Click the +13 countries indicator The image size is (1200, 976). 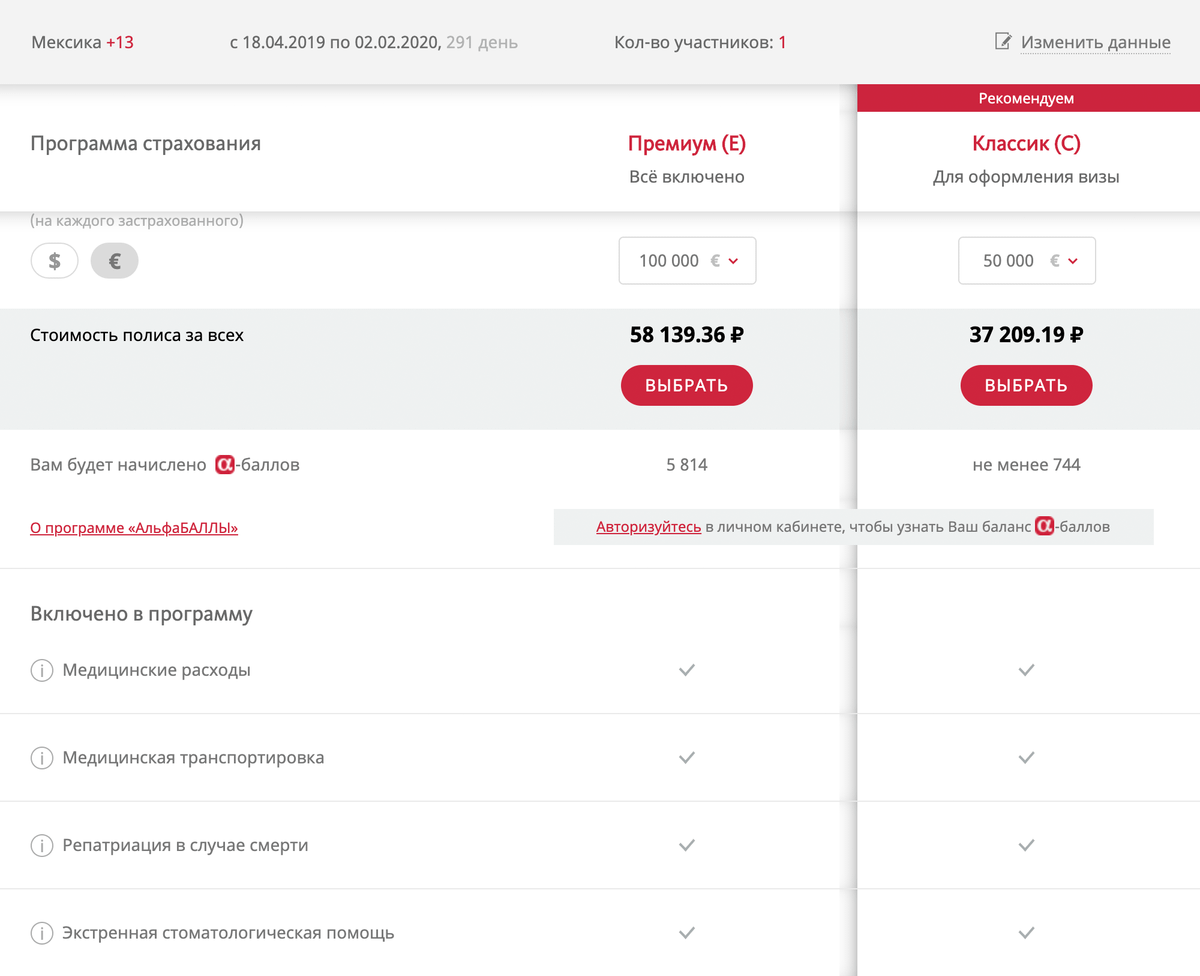[x=120, y=43]
